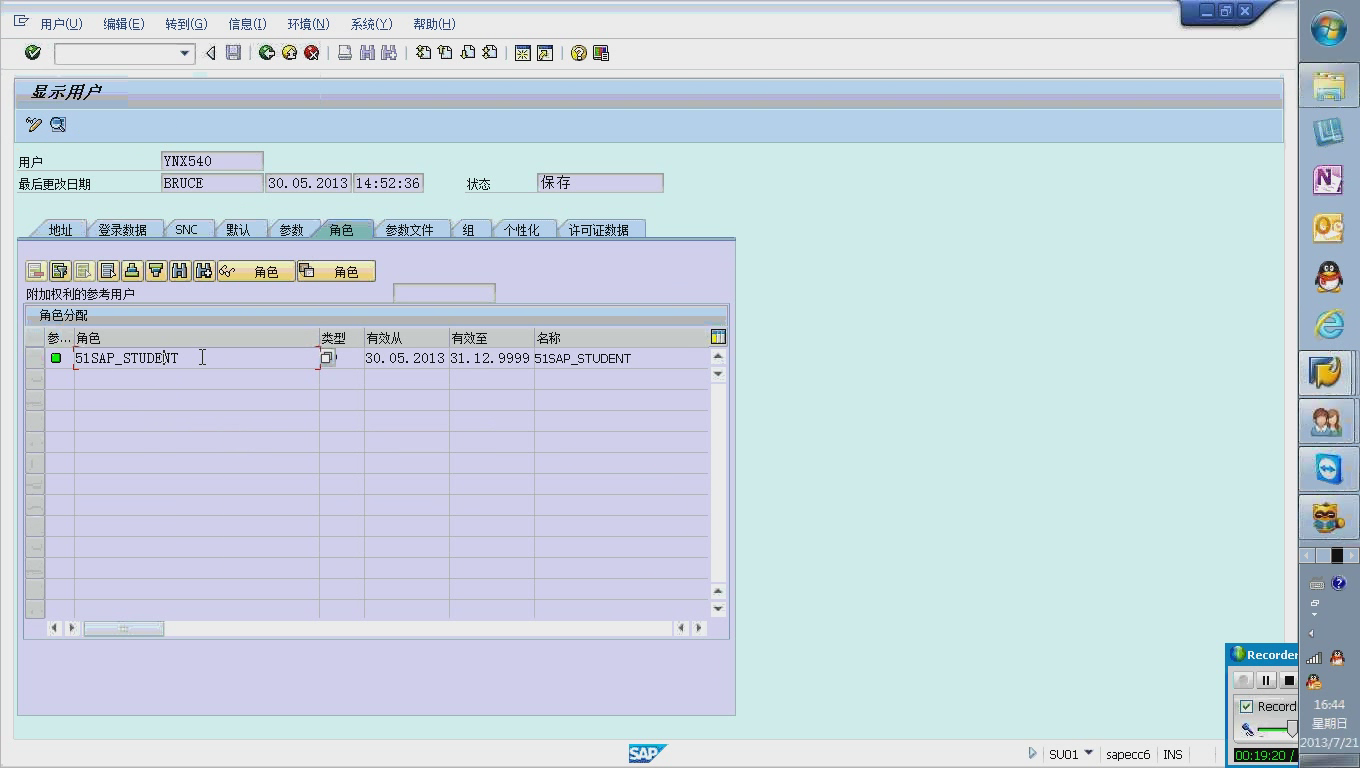Click the Recorder pause button
Image resolution: width=1360 pixels, height=768 pixels.
(1266, 680)
